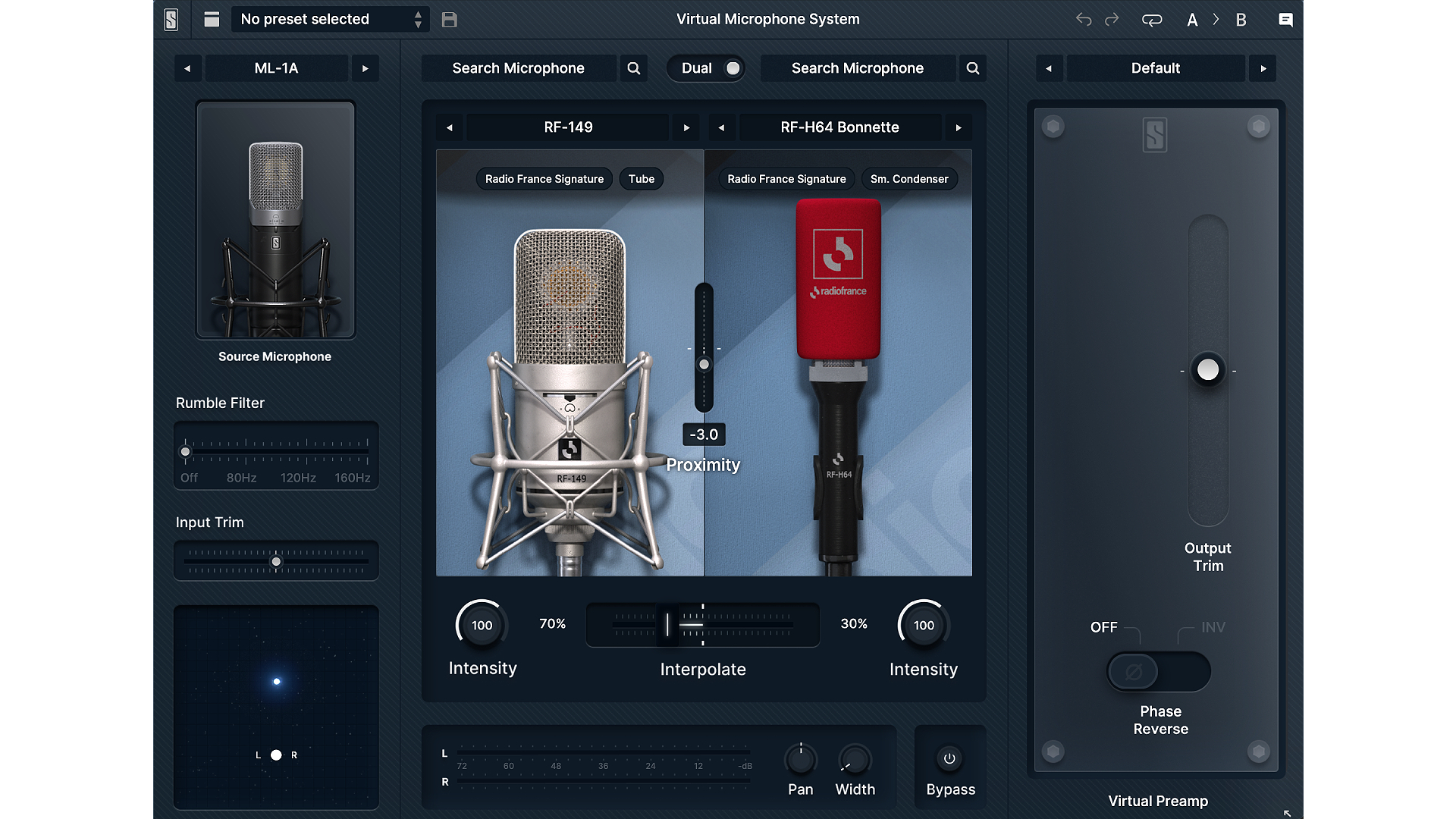Click the output level meter display

(x=599, y=767)
